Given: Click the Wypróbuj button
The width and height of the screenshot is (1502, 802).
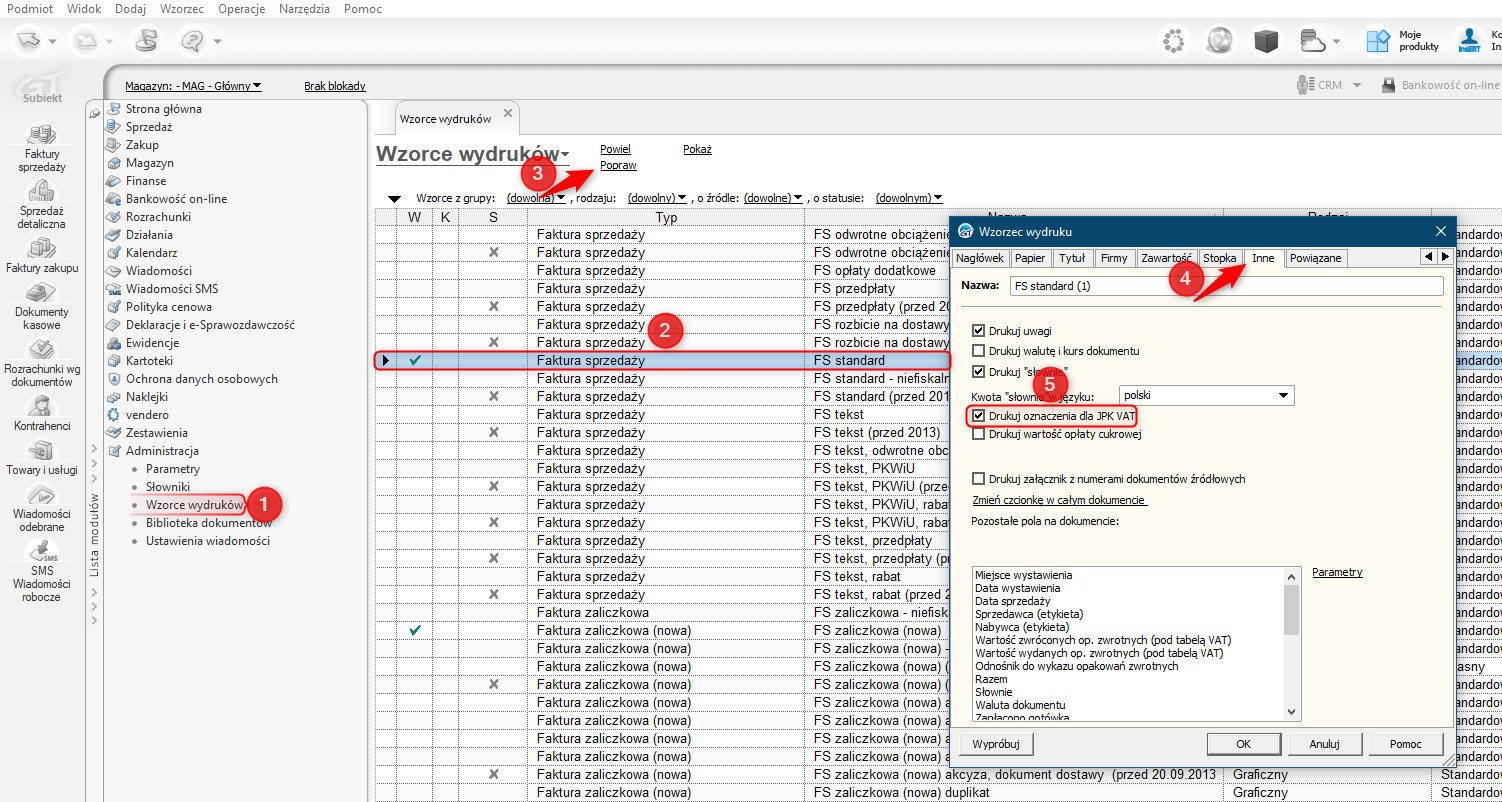Looking at the screenshot, I should point(995,744).
